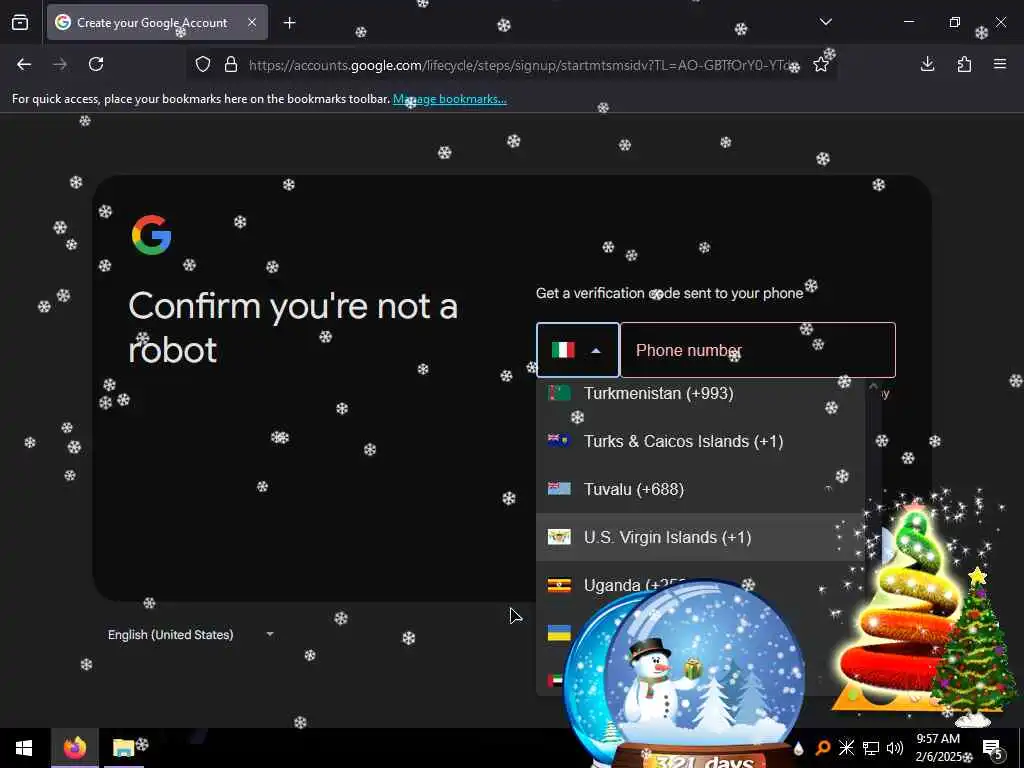Open the Windows Start menu
This screenshot has height=768, width=1024.
click(24, 748)
